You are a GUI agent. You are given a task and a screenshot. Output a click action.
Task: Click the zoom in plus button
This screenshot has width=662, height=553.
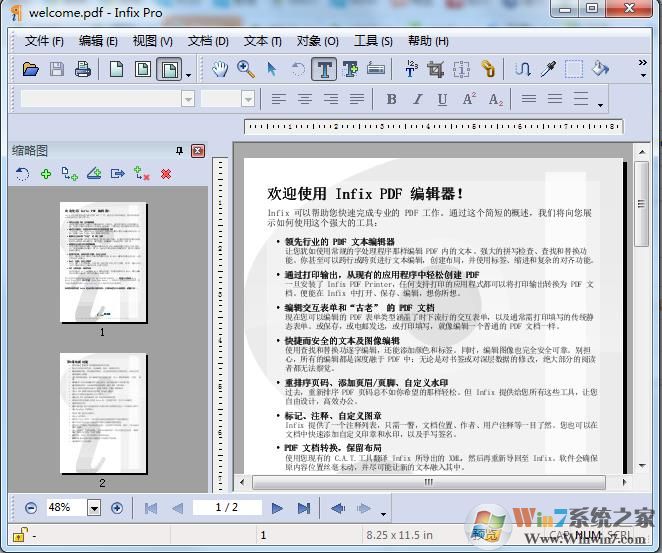tap(117, 508)
